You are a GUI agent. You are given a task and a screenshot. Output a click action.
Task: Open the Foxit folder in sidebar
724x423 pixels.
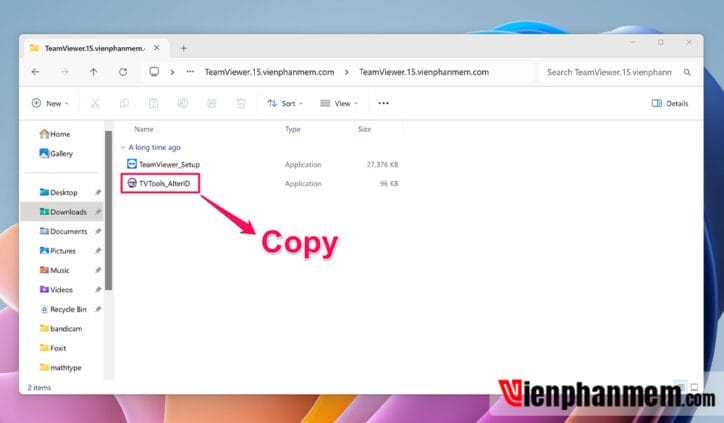53,348
